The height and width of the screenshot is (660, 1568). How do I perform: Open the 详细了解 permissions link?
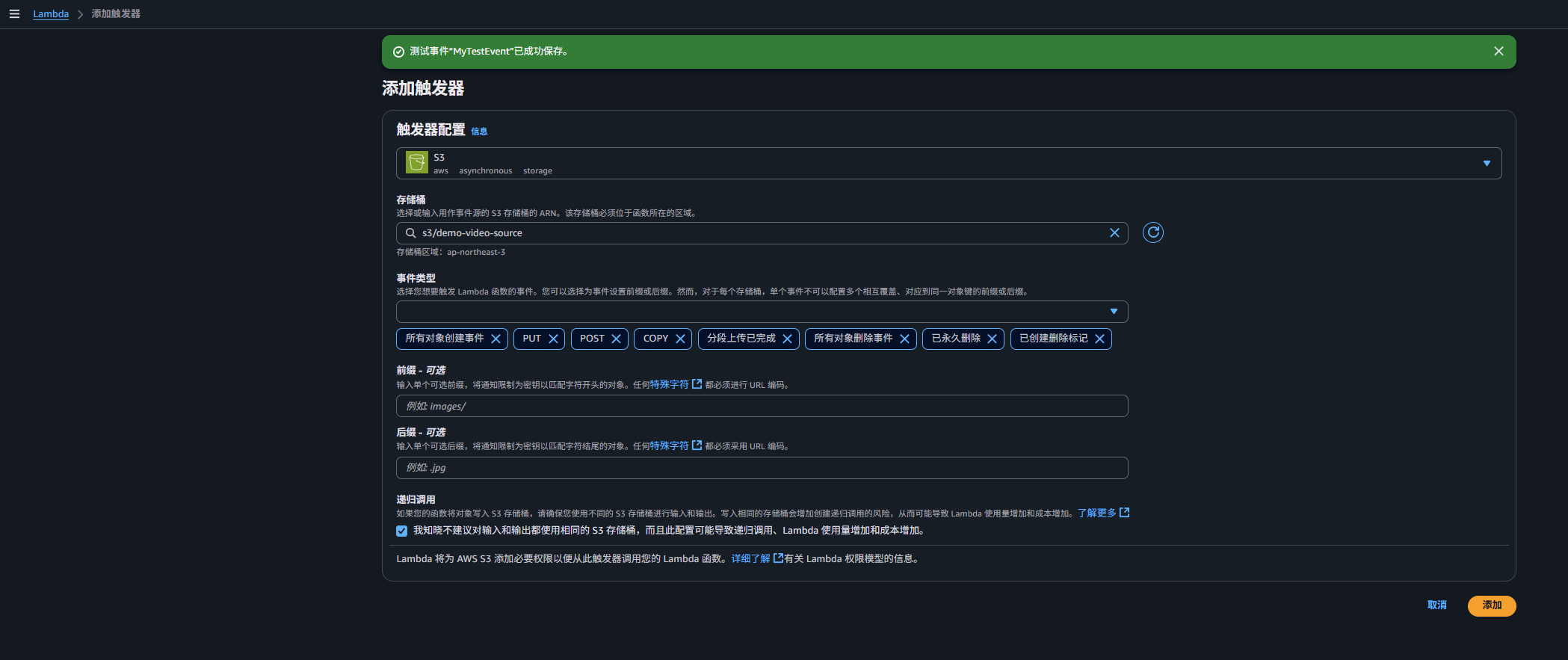pyautogui.click(x=757, y=558)
